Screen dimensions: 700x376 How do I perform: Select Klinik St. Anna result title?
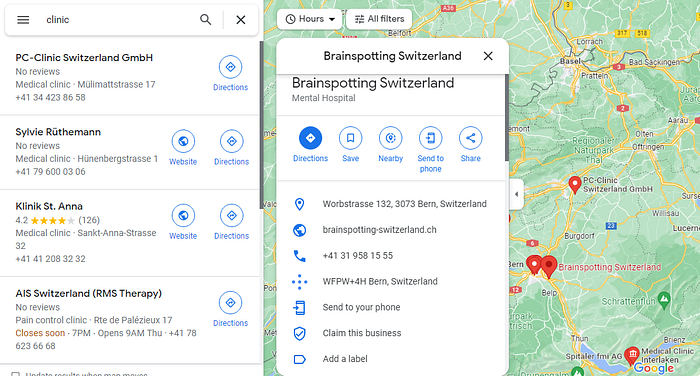49,206
